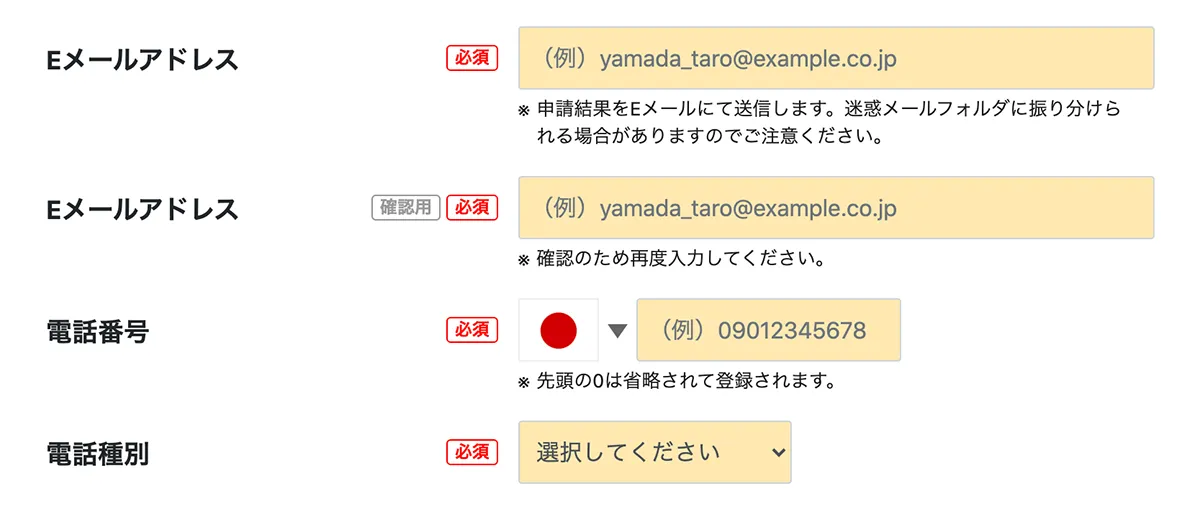This screenshot has height=522, width=1200.
Task: Click the 必須 badge on the 電話番号 row
Action: tap(472, 329)
